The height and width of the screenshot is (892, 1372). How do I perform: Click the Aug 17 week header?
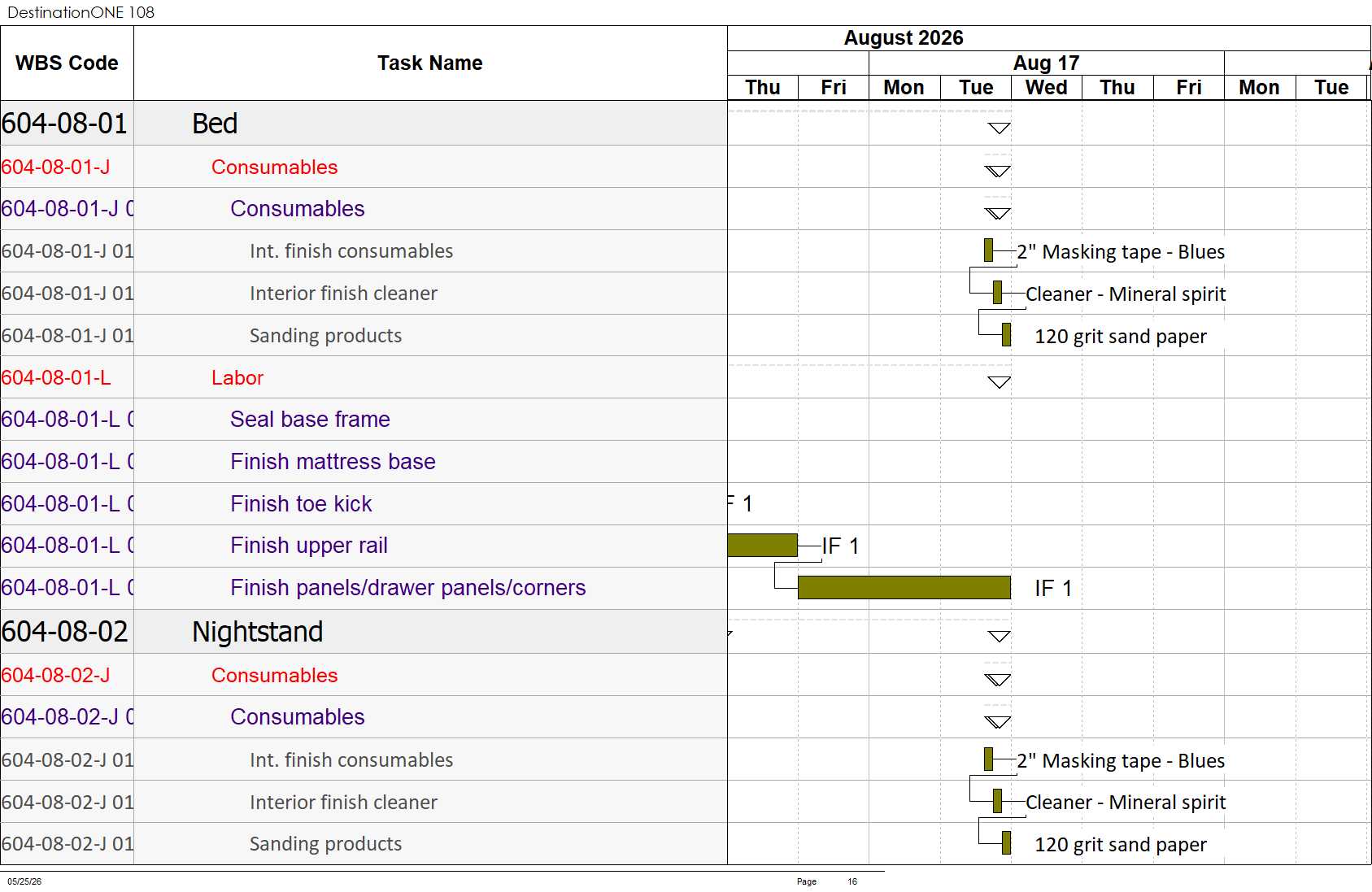click(x=1046, y=63)
